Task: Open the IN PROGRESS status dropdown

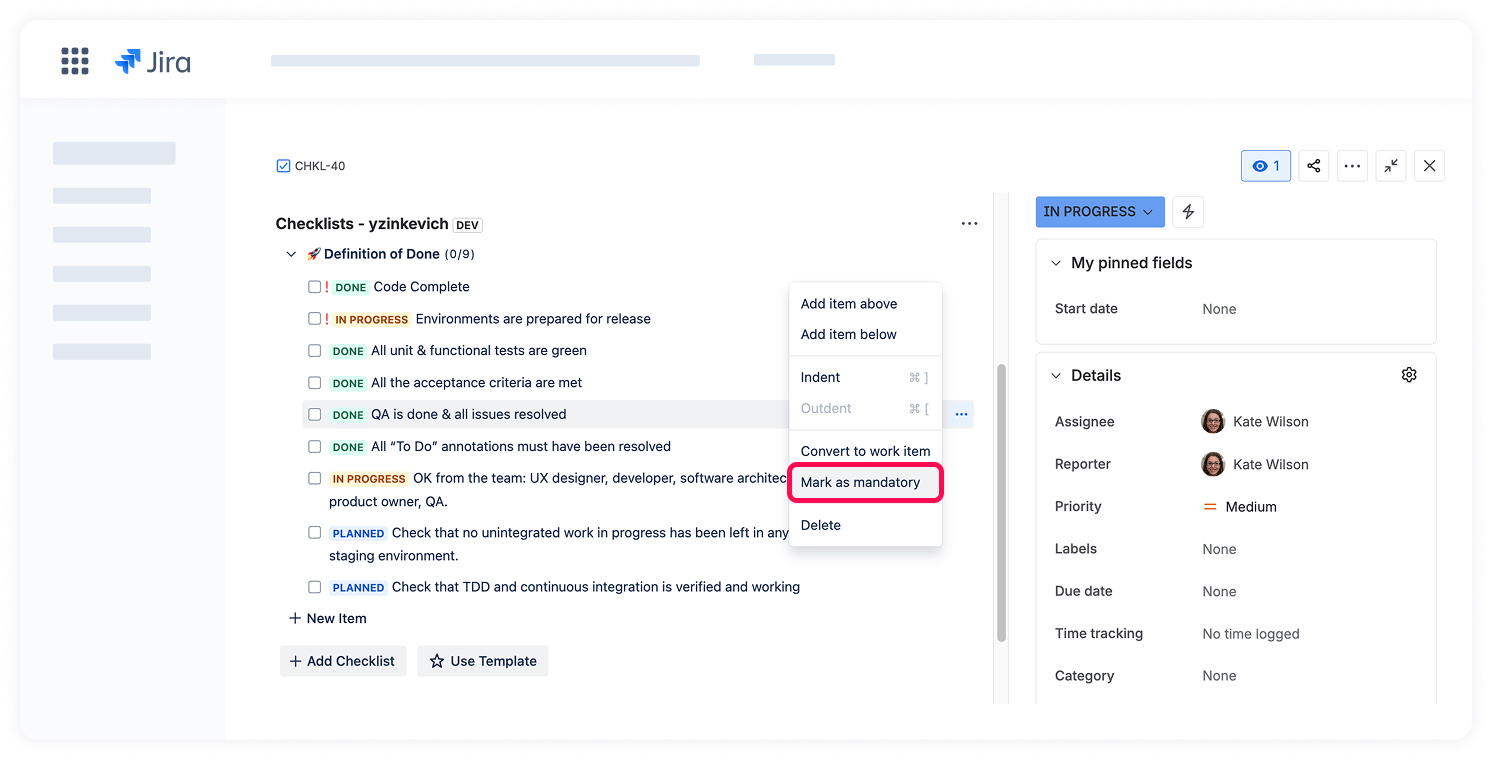Action: pos(1099,212)
